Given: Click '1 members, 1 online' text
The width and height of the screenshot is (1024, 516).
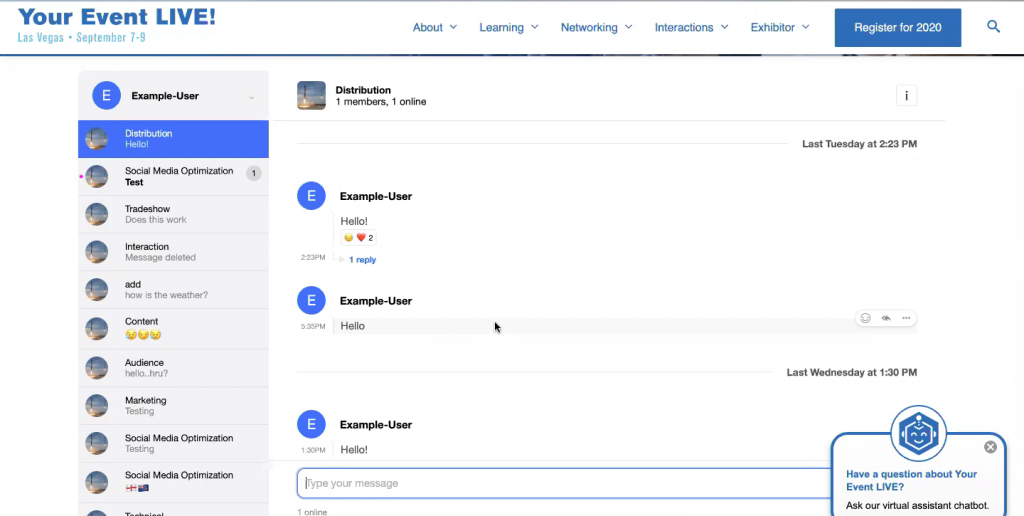Looking at the screenshot, I should point(381,102).
